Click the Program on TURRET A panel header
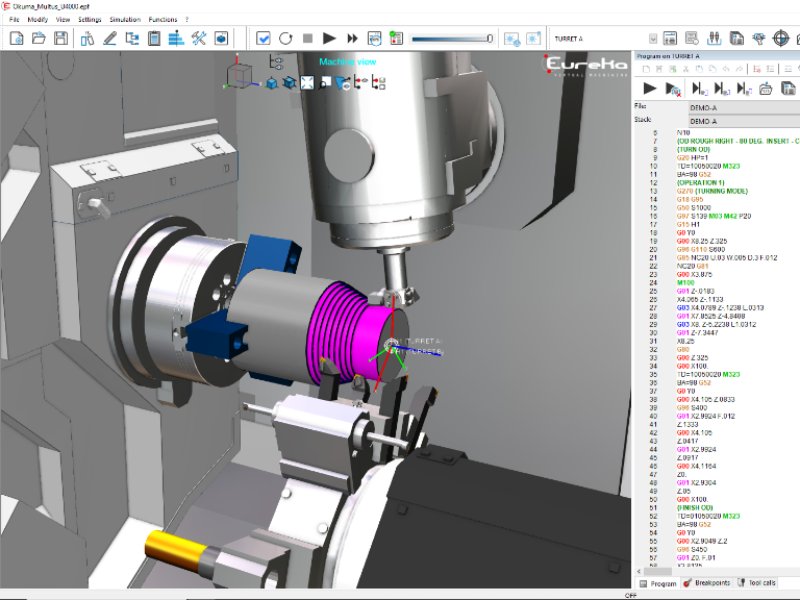Viewport: 800px width, 600px height. [716, 56]
